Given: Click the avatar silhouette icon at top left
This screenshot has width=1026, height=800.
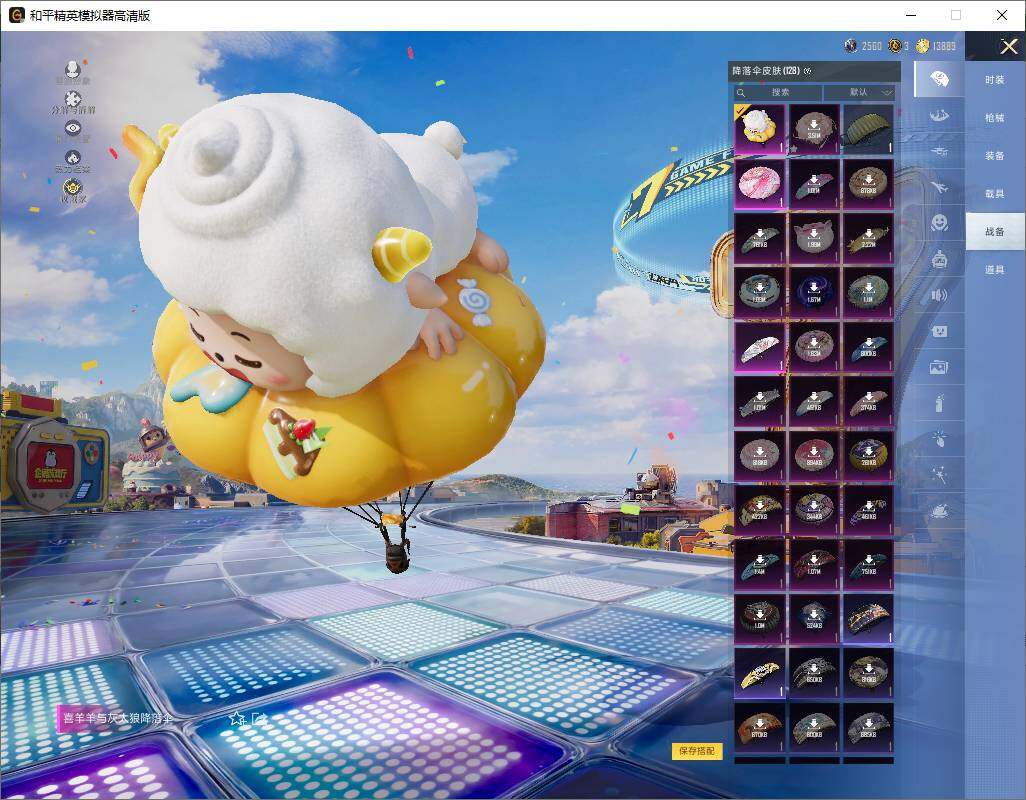Looking at the screenshot, I should tap(73, 69).
